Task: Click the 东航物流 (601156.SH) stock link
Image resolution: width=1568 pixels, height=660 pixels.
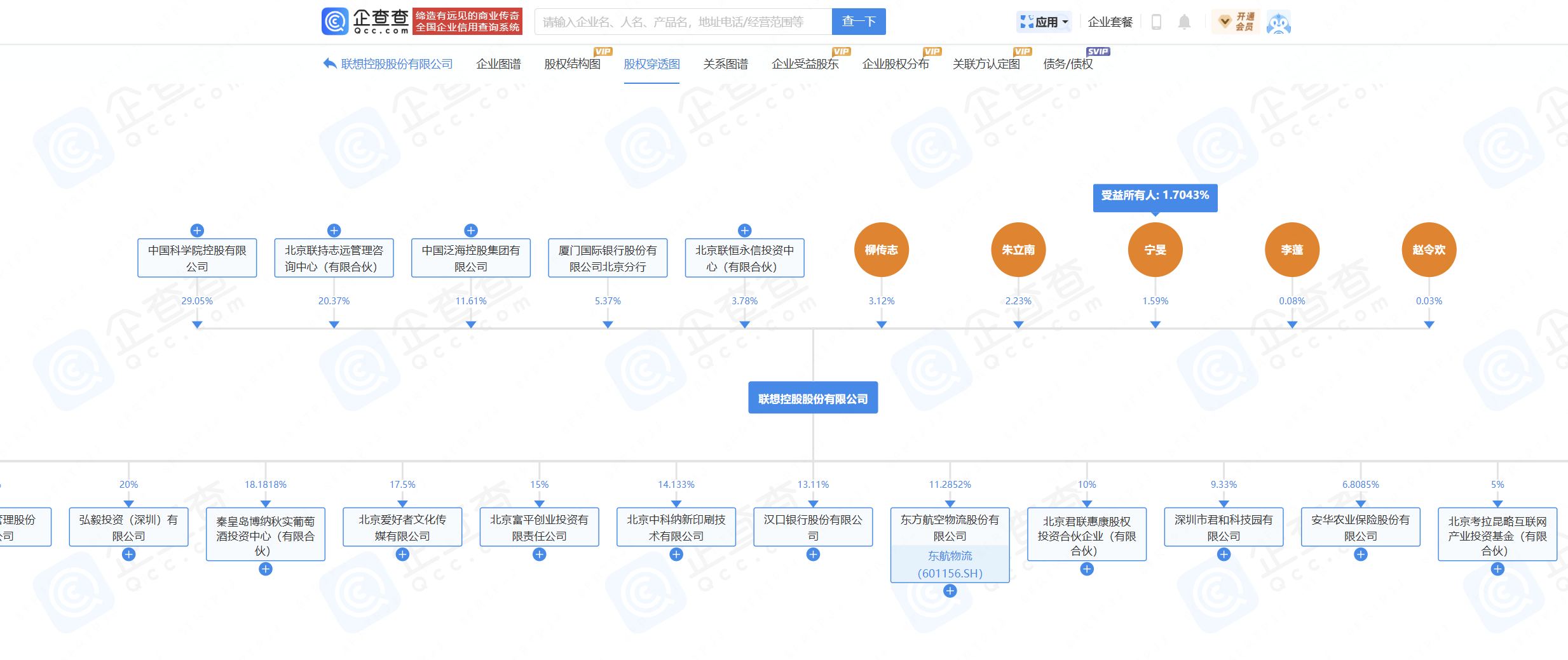Action: pos(950,564)
